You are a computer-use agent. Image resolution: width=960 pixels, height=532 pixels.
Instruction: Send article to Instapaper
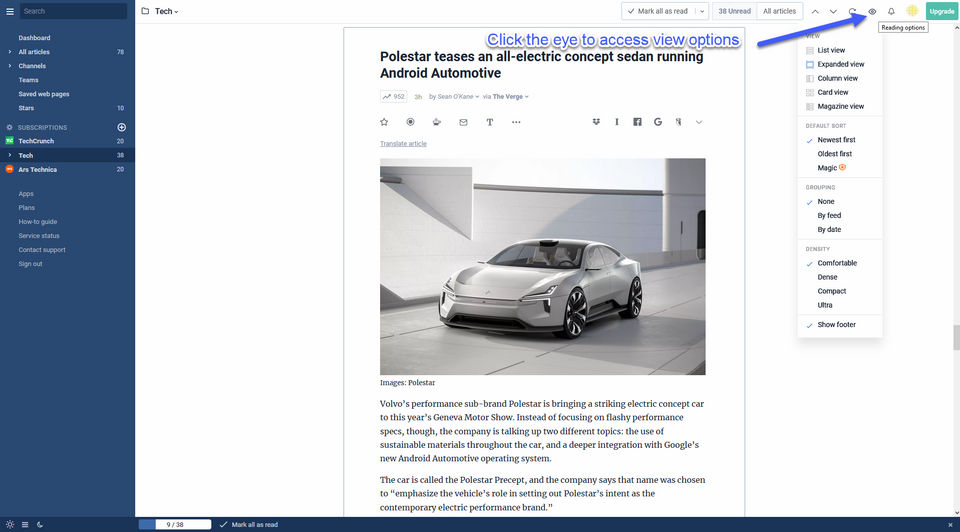(617, 122)
